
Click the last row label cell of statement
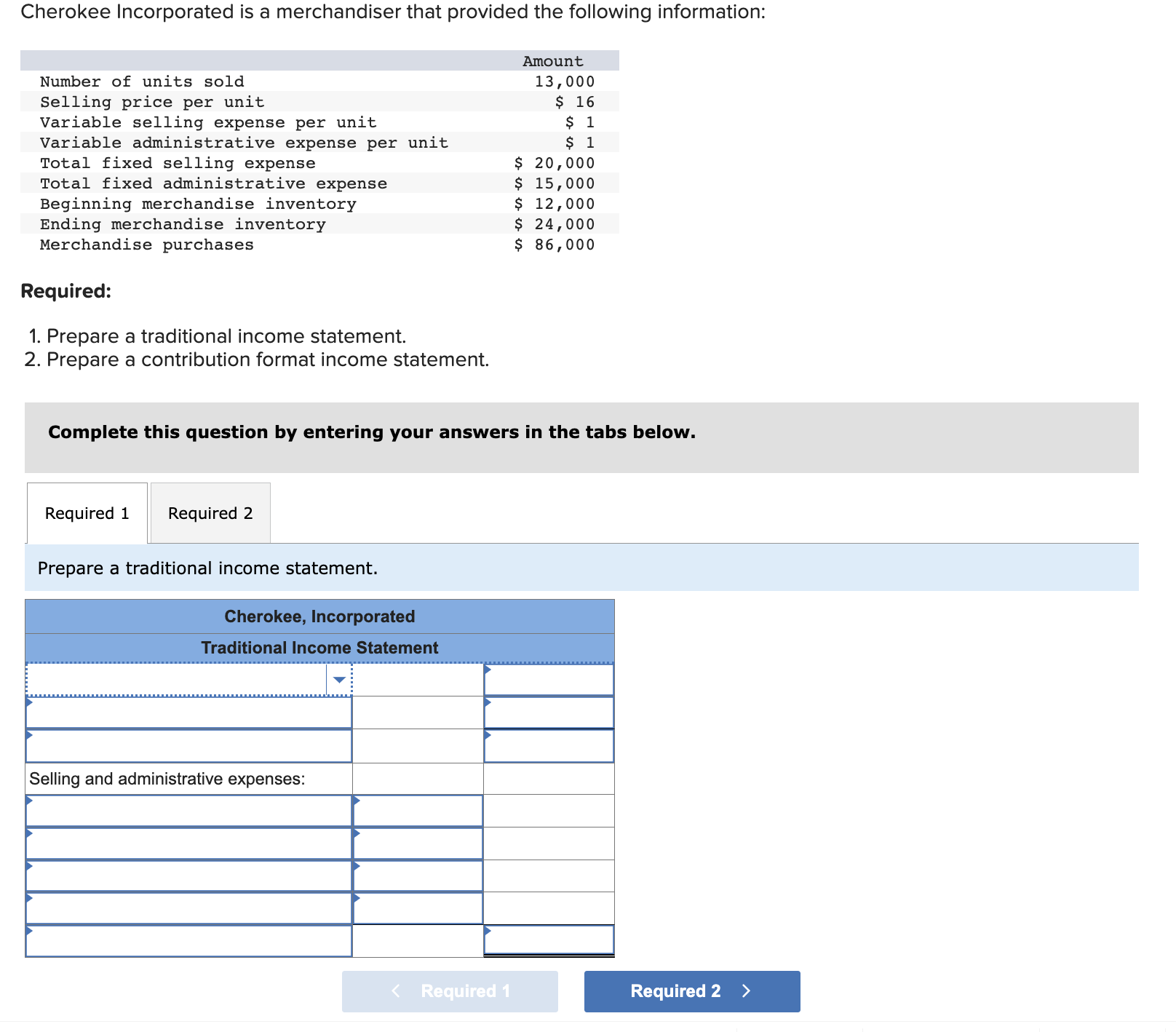pos(189,940)
